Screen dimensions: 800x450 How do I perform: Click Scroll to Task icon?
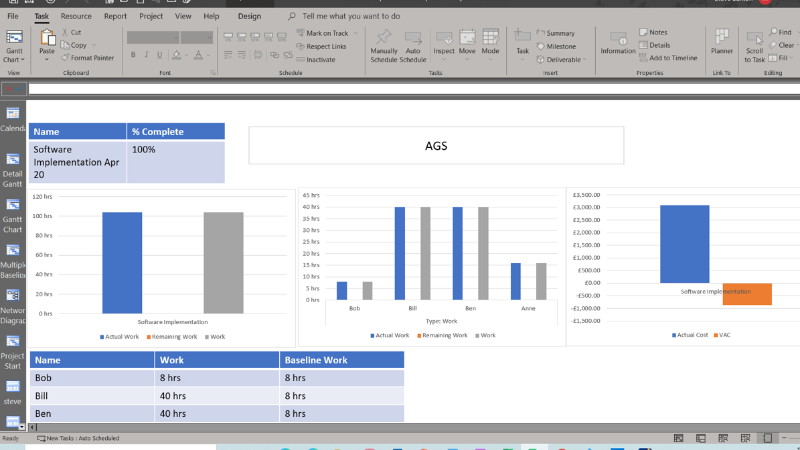tap(755, 45)
